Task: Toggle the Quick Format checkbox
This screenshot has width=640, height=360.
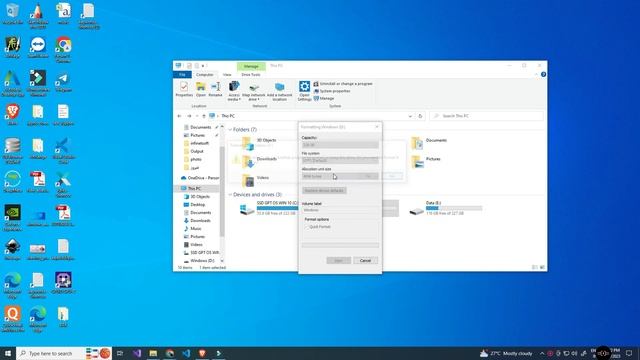Action: (307, 227)
